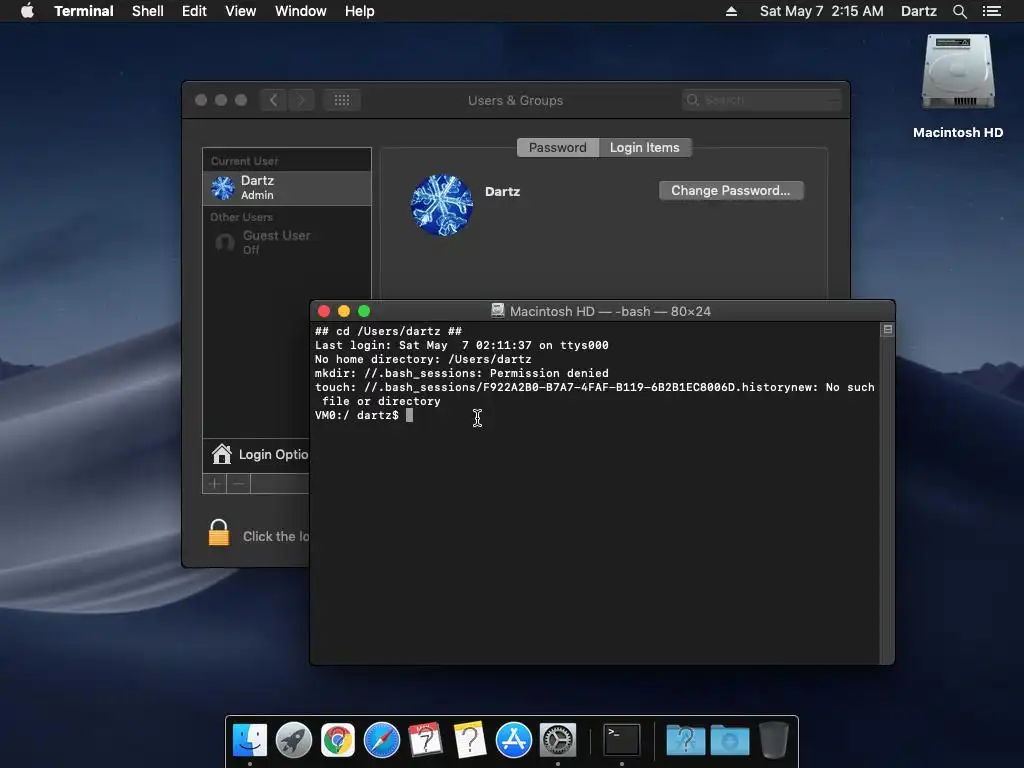Click the Users & Groups window title
Image resolution: width=1024 pixels, height=768 pixels.
coord(515,101)
